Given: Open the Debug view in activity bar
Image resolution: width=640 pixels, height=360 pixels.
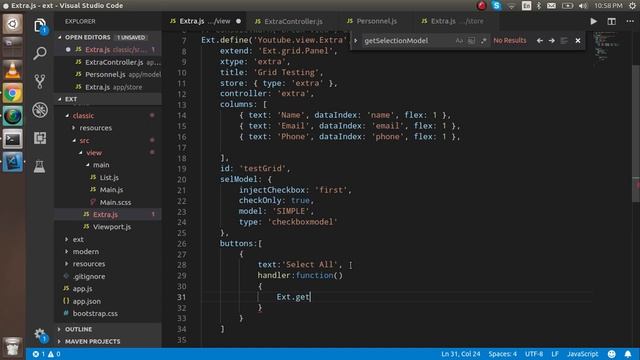Looking at the screenshot, I should pyautogui.click(x=40, y=110).
